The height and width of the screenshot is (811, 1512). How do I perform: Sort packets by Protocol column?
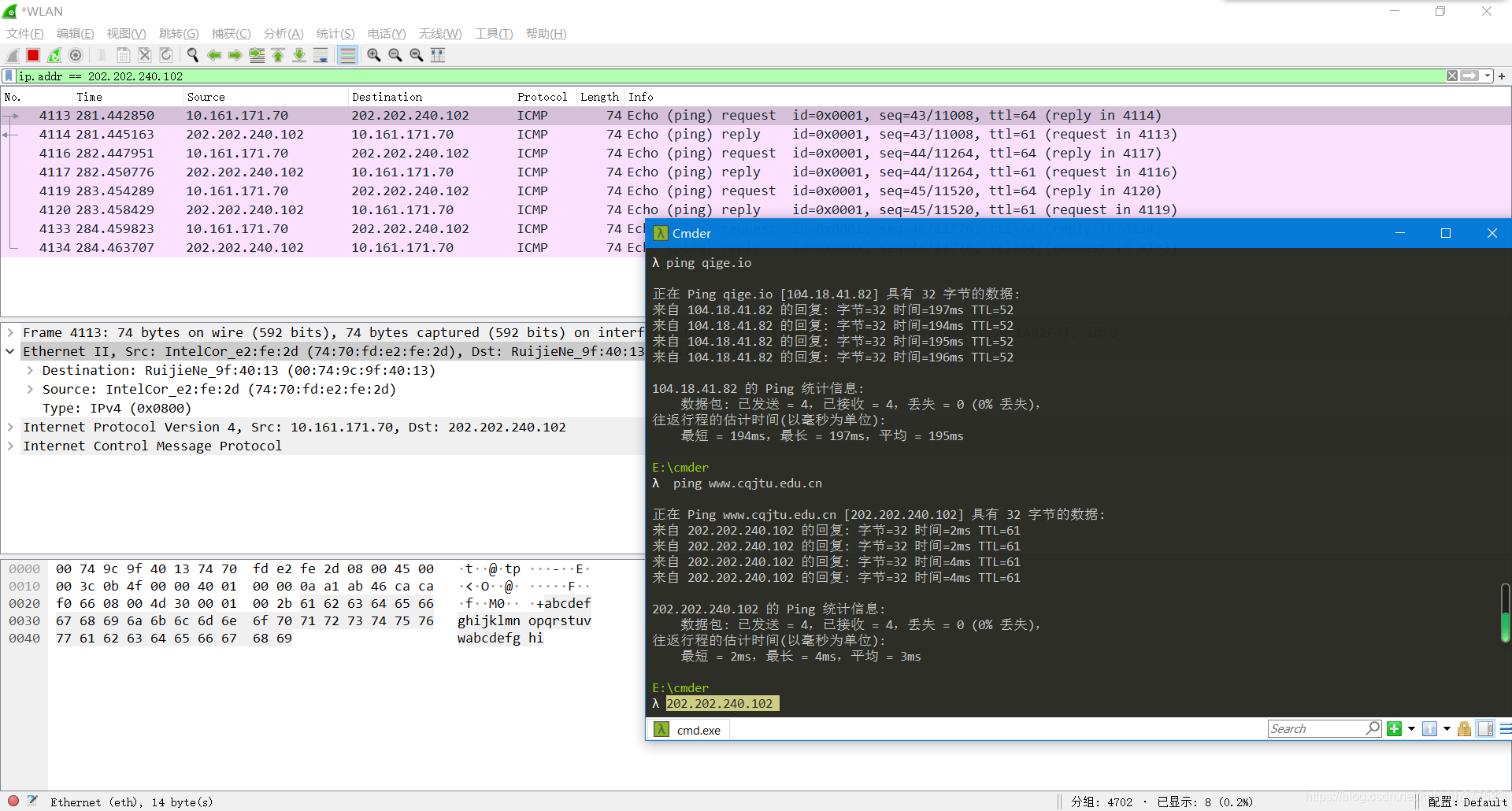pos(544,97)
